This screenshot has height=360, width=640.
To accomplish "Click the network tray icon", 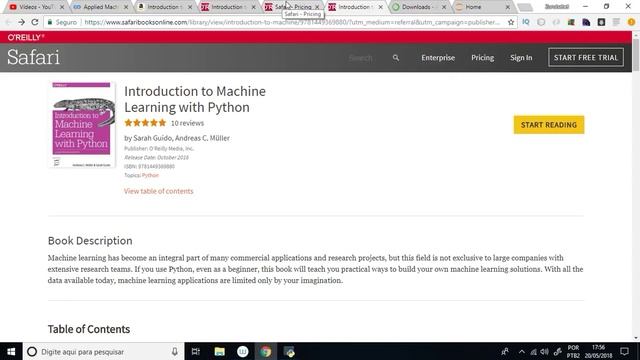I will coord(533,352).
